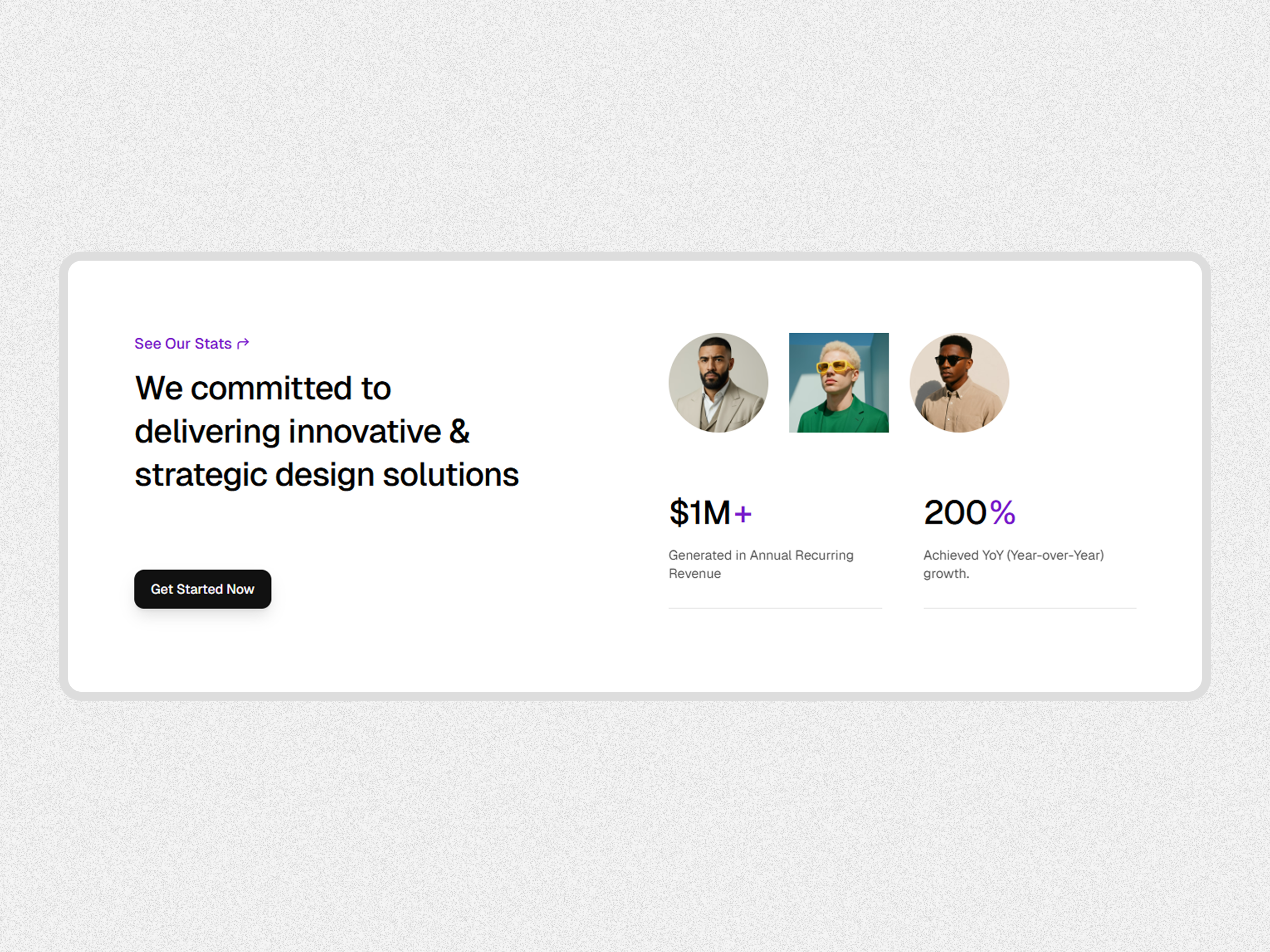Click the purple plus sign after $1M

pos(743,514)
